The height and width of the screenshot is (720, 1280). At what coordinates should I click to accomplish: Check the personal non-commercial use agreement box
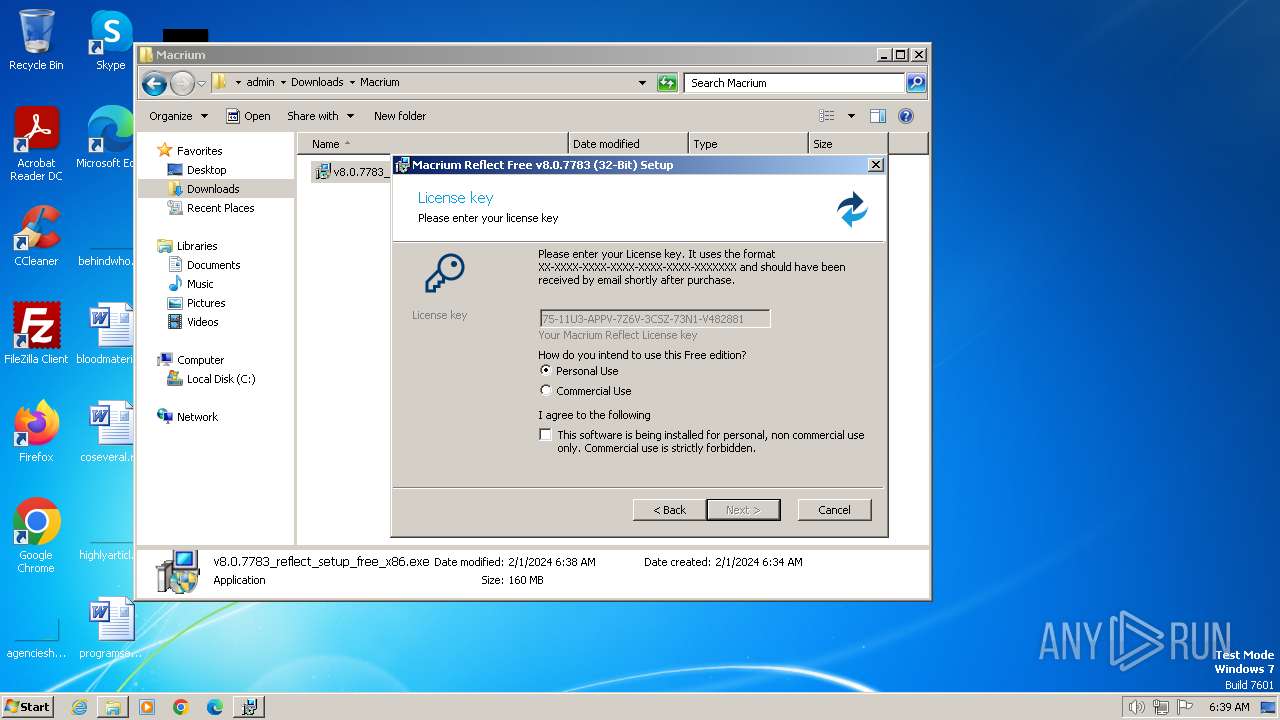click(x=545, y=435)
